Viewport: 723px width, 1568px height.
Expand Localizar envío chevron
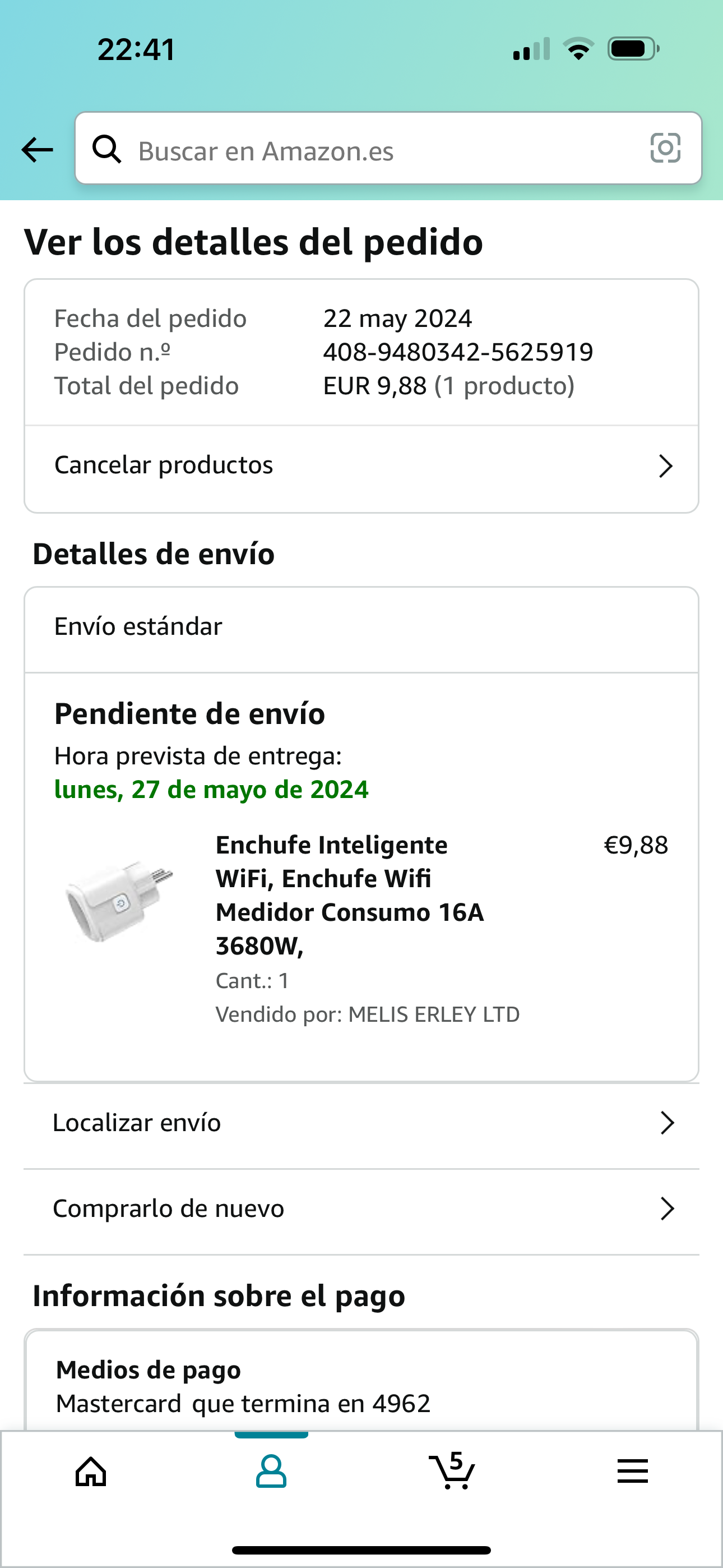tap(667, 1123)
